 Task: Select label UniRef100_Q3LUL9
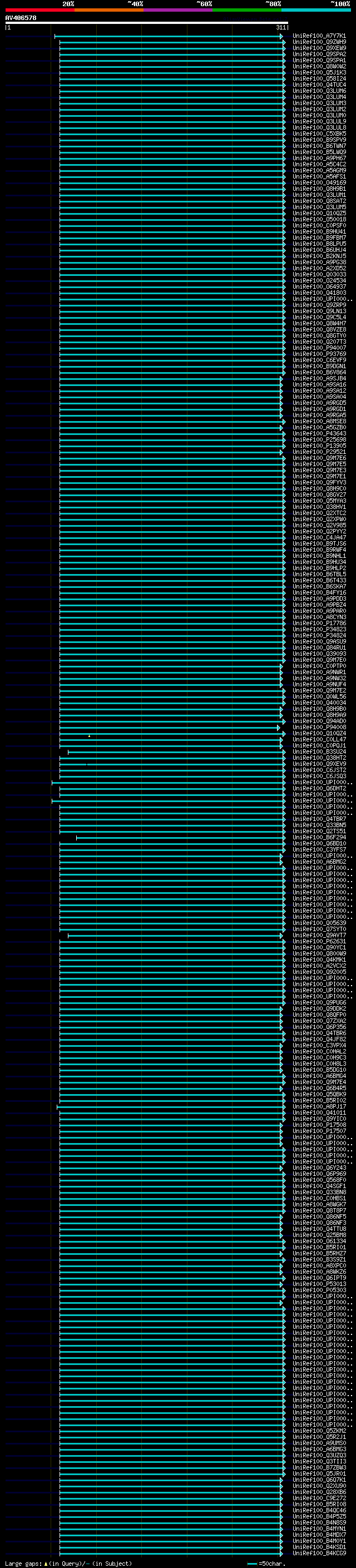click(x=319, y=122)
